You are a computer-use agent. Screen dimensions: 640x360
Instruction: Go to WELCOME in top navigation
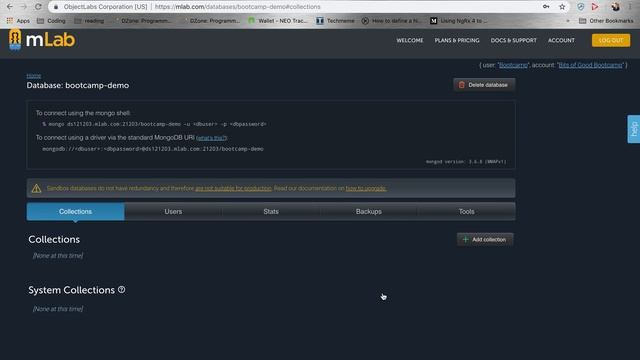pyautogui.click(x=410, y=40)
